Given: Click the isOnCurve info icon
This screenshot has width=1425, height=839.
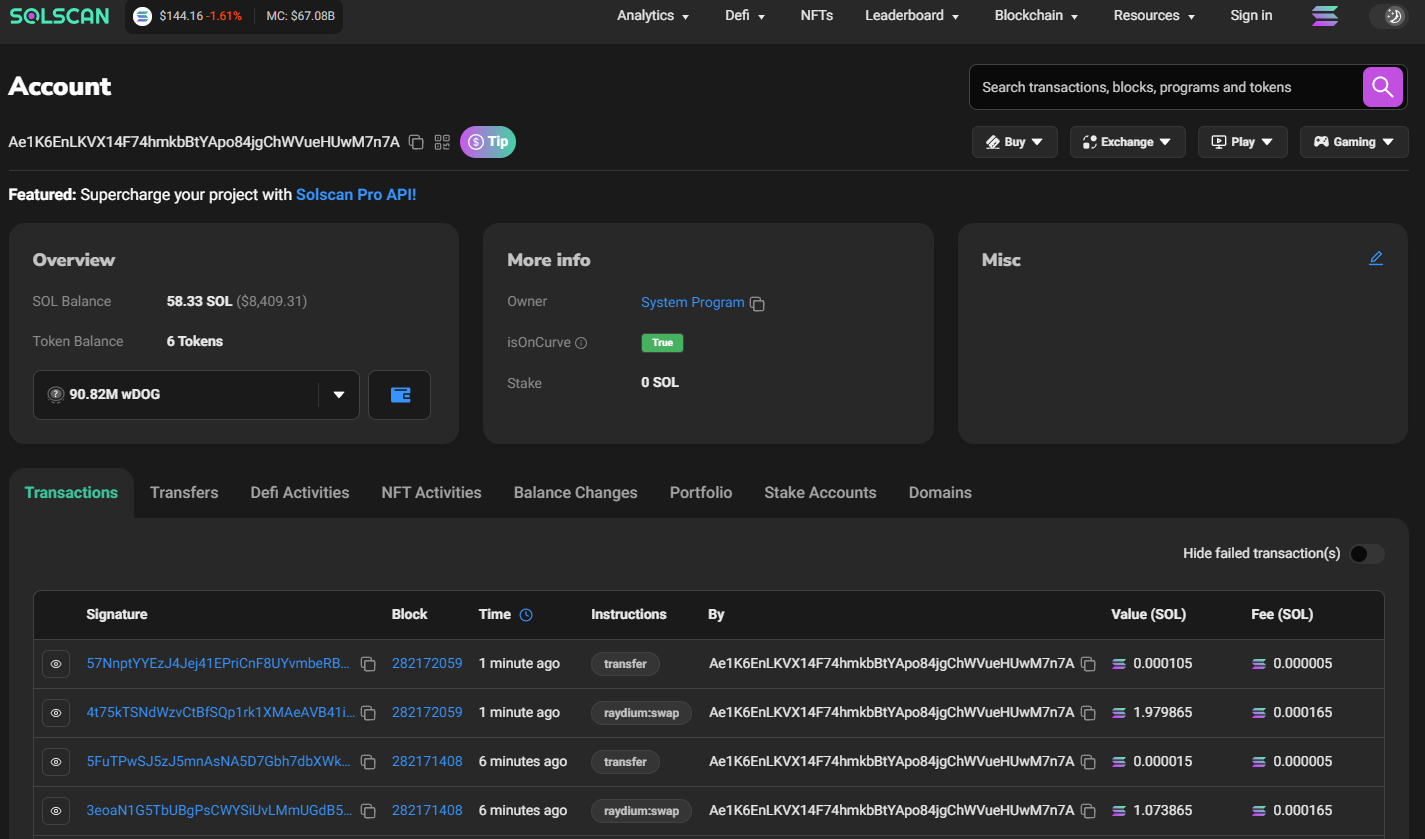Looking at the screenshot, I should click(x=581, y=343).
